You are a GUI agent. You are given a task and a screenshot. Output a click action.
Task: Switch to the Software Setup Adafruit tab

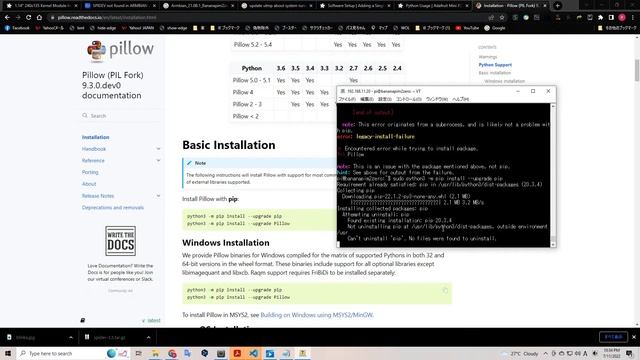[355, 6]
